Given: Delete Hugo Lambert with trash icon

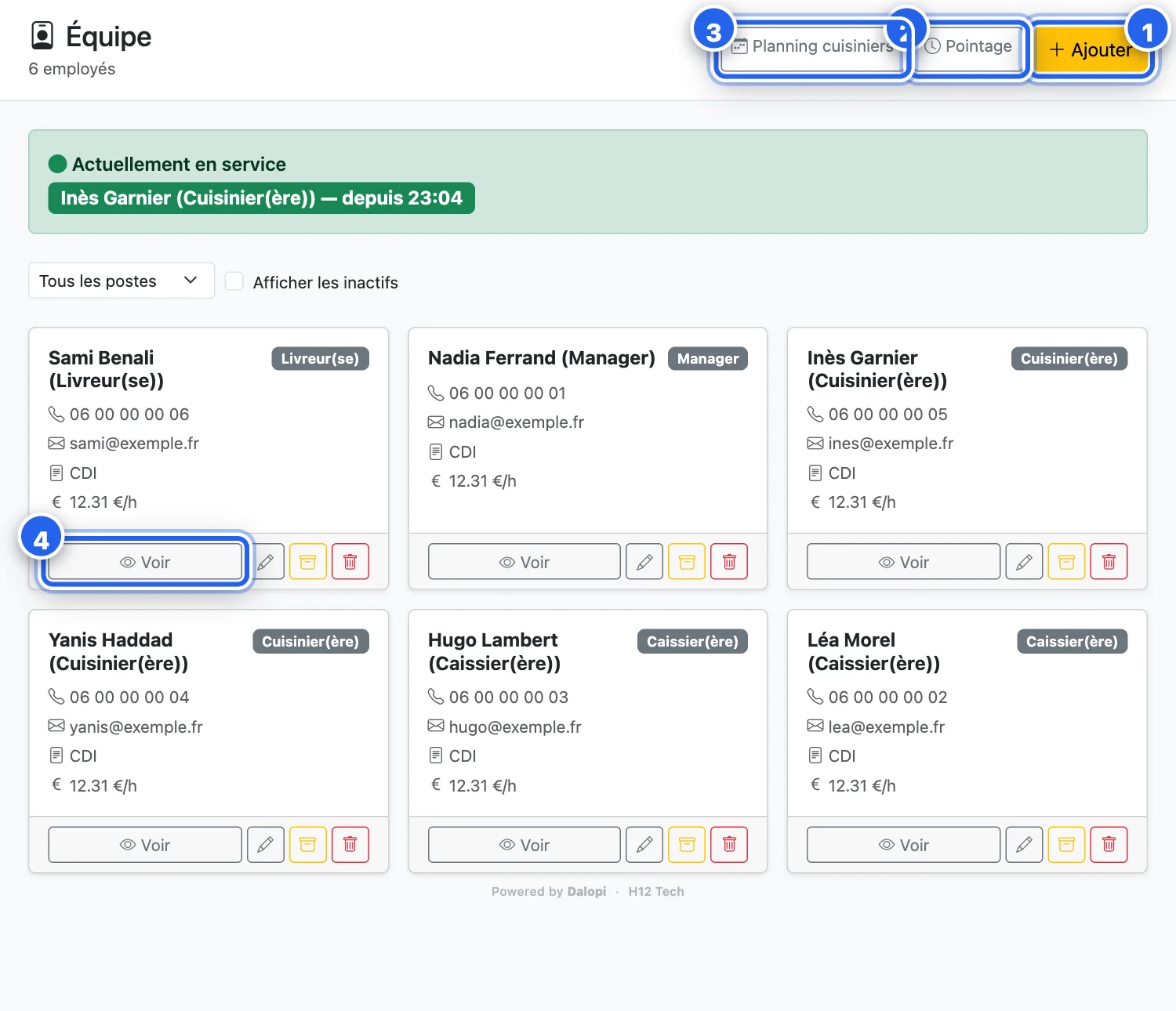Looking at the screenshot, I should click(729, 845).
